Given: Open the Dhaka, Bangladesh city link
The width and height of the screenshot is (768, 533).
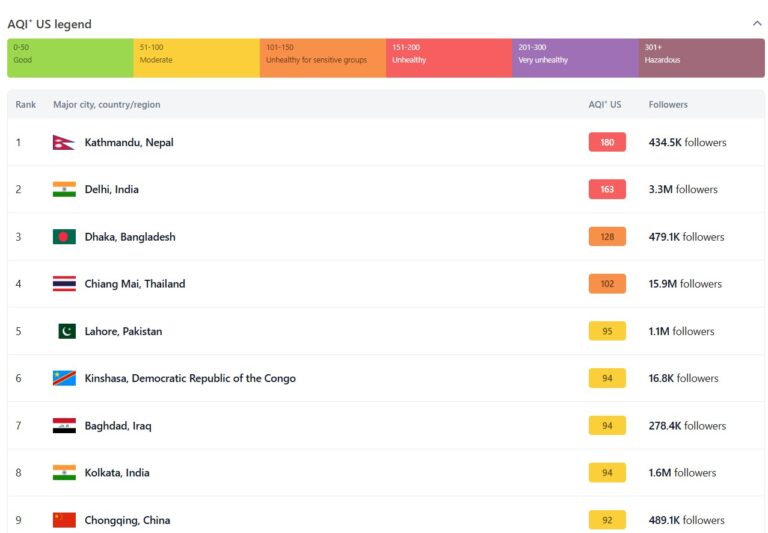Looking at the screenshot, I should (x=130, y=237).
